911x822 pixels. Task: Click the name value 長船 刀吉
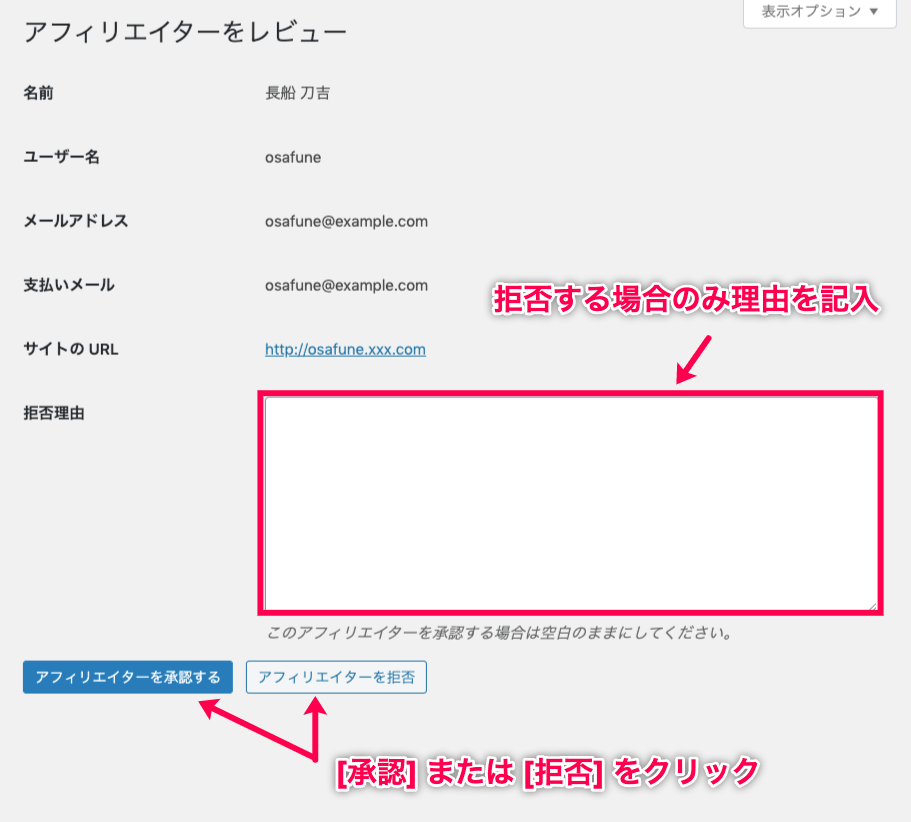297,93
